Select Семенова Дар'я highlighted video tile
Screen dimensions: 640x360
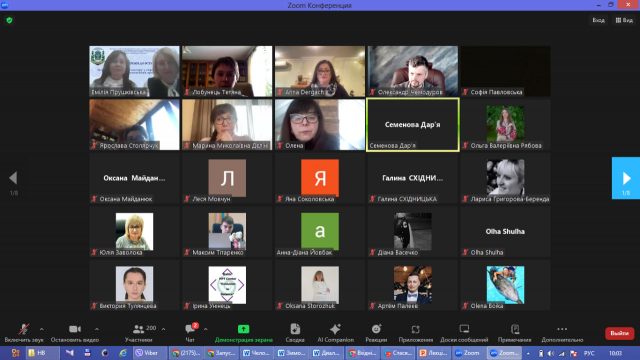click(x=413, y=124)
